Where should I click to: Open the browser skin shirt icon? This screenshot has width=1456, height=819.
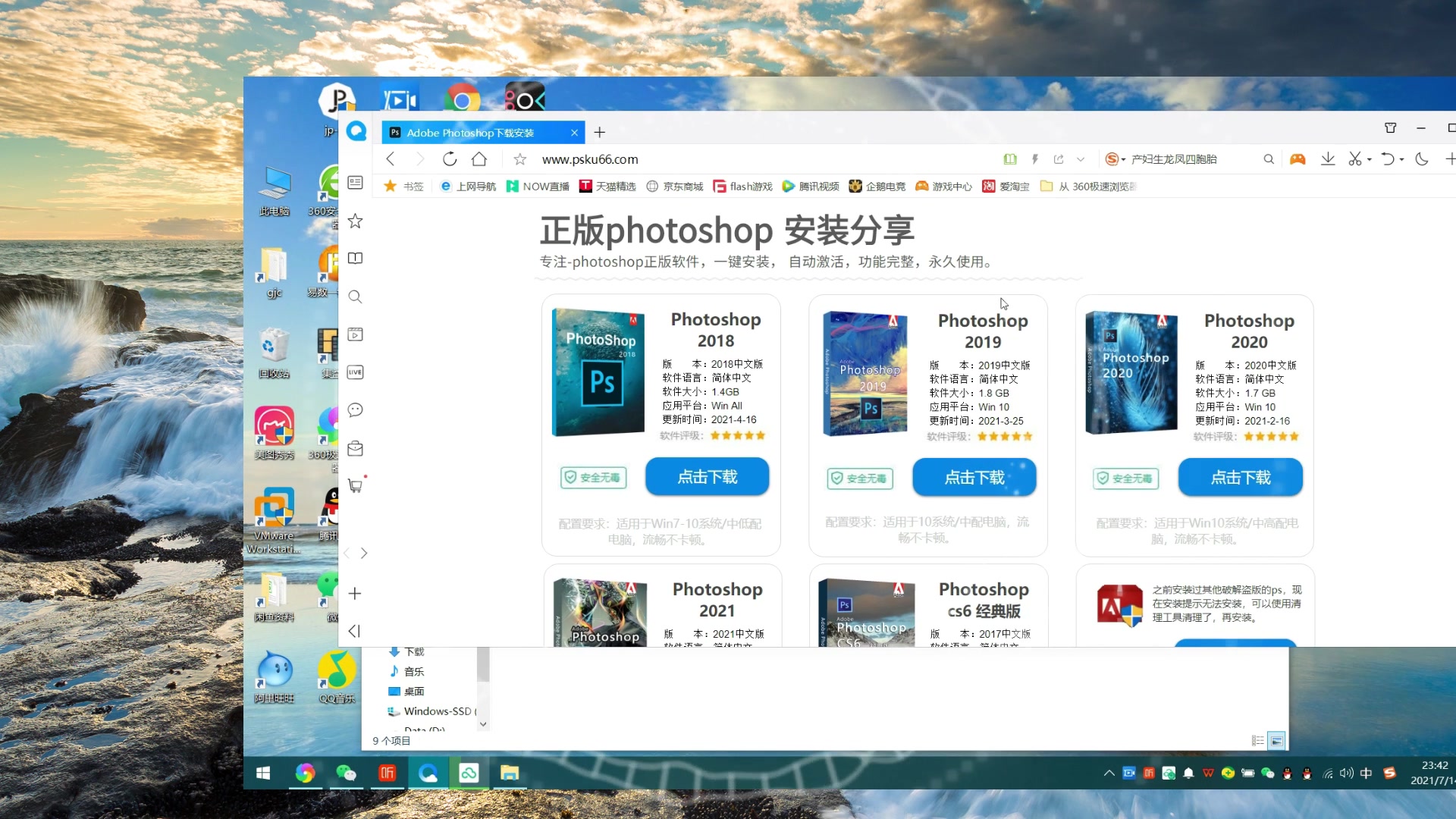(x=1391, y=128)
